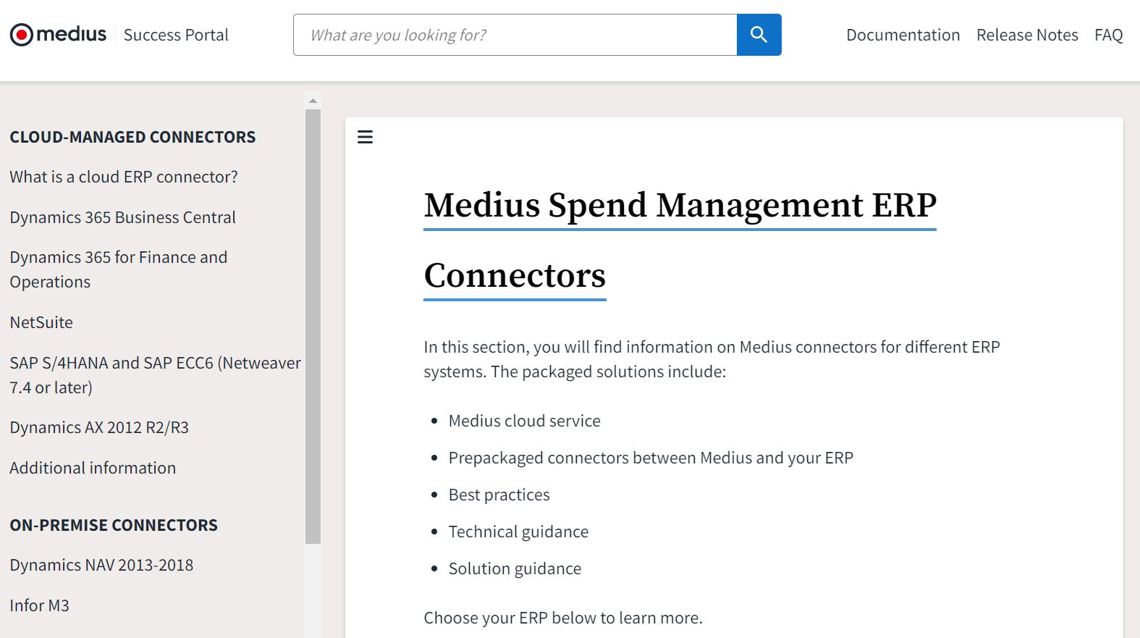Select Dynamics NAV 2013-2018 connector
The height and width of the screenshot is (638, 1140).
pos(101,565)
